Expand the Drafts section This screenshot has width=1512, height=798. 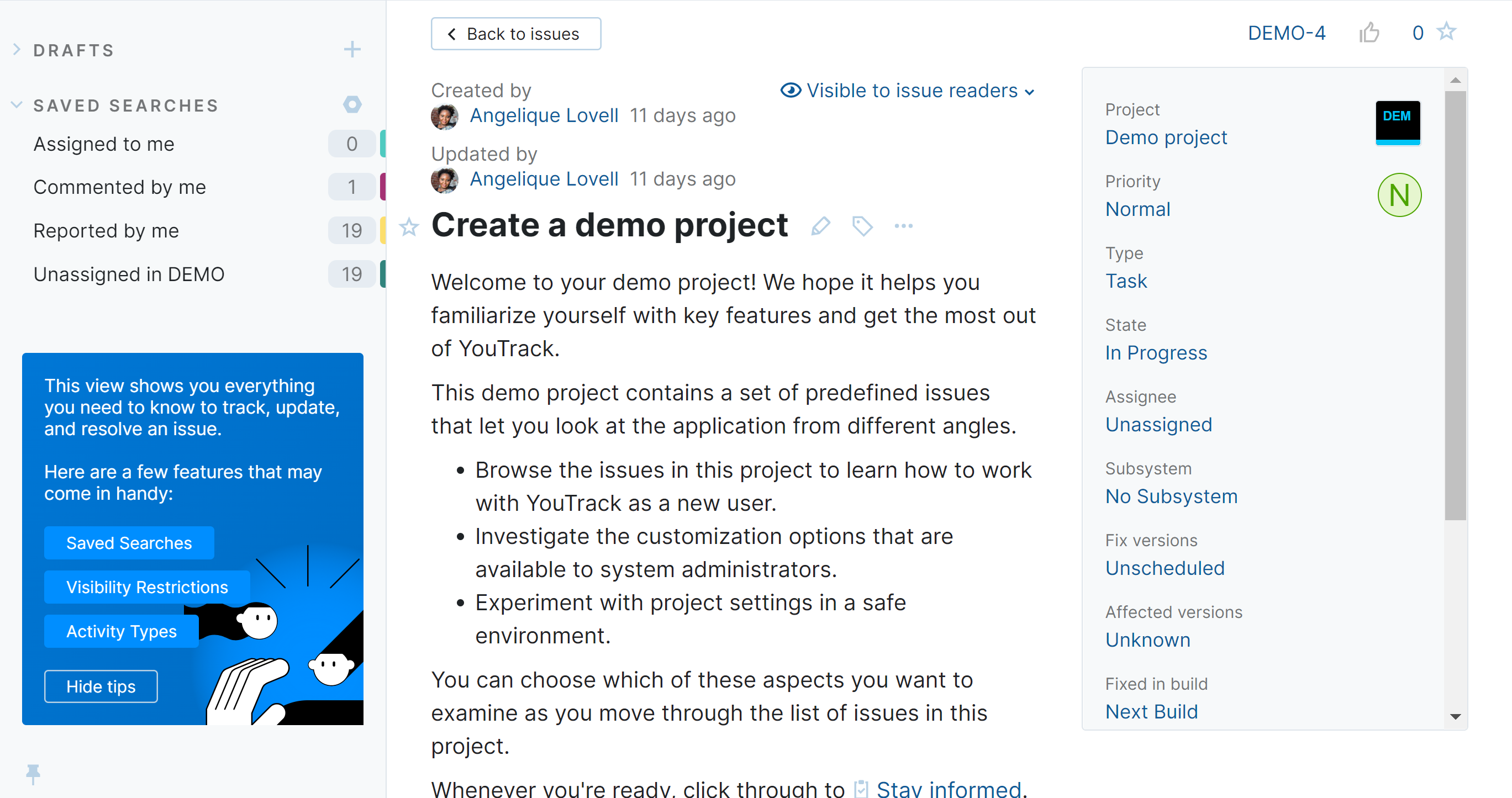17,50
